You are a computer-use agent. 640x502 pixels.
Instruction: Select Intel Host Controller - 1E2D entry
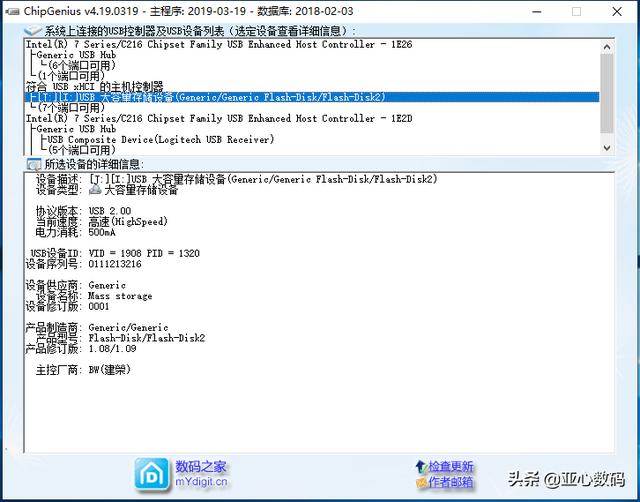[219, 119]
